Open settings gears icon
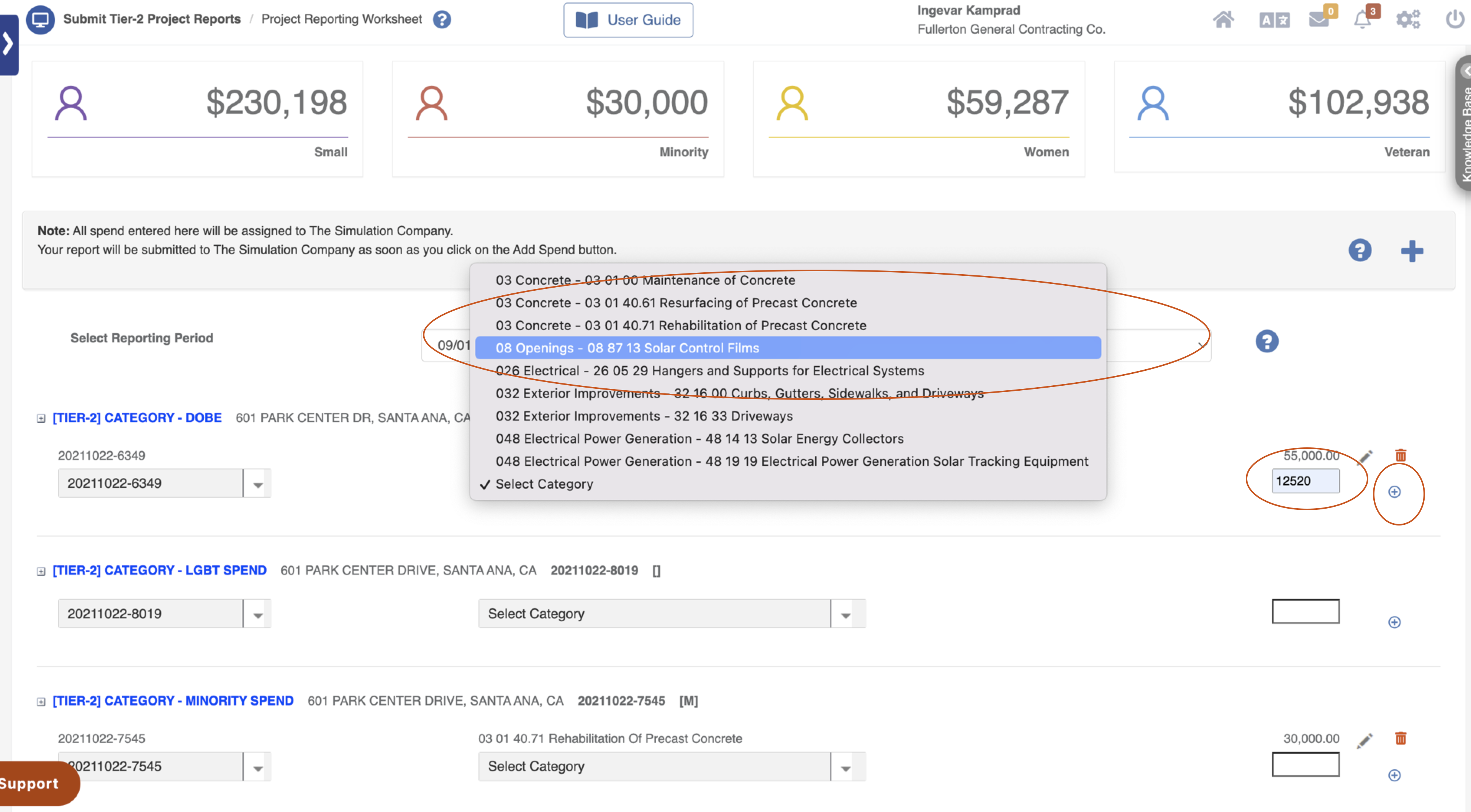1471x812 pixels. click(x=1408, y=20)
